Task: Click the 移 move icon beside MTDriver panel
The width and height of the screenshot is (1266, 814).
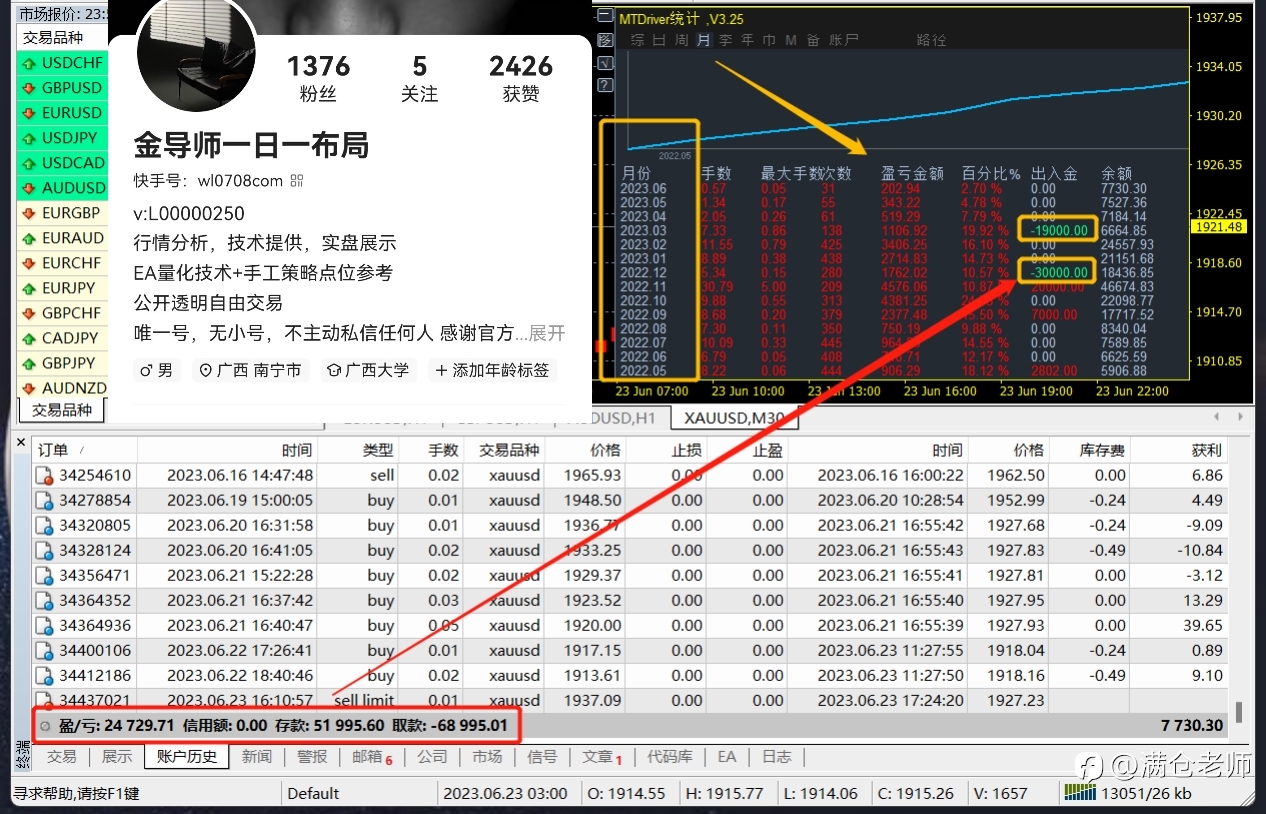Action: click(605, 40)
